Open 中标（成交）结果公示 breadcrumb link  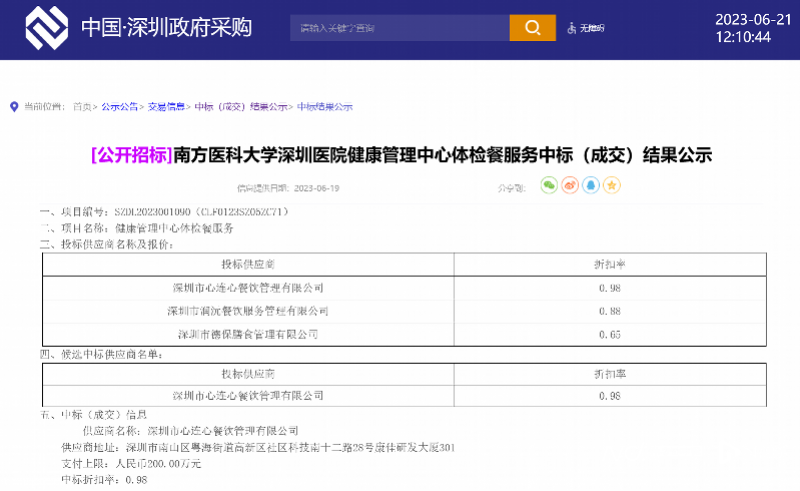(x=241, y=107)
